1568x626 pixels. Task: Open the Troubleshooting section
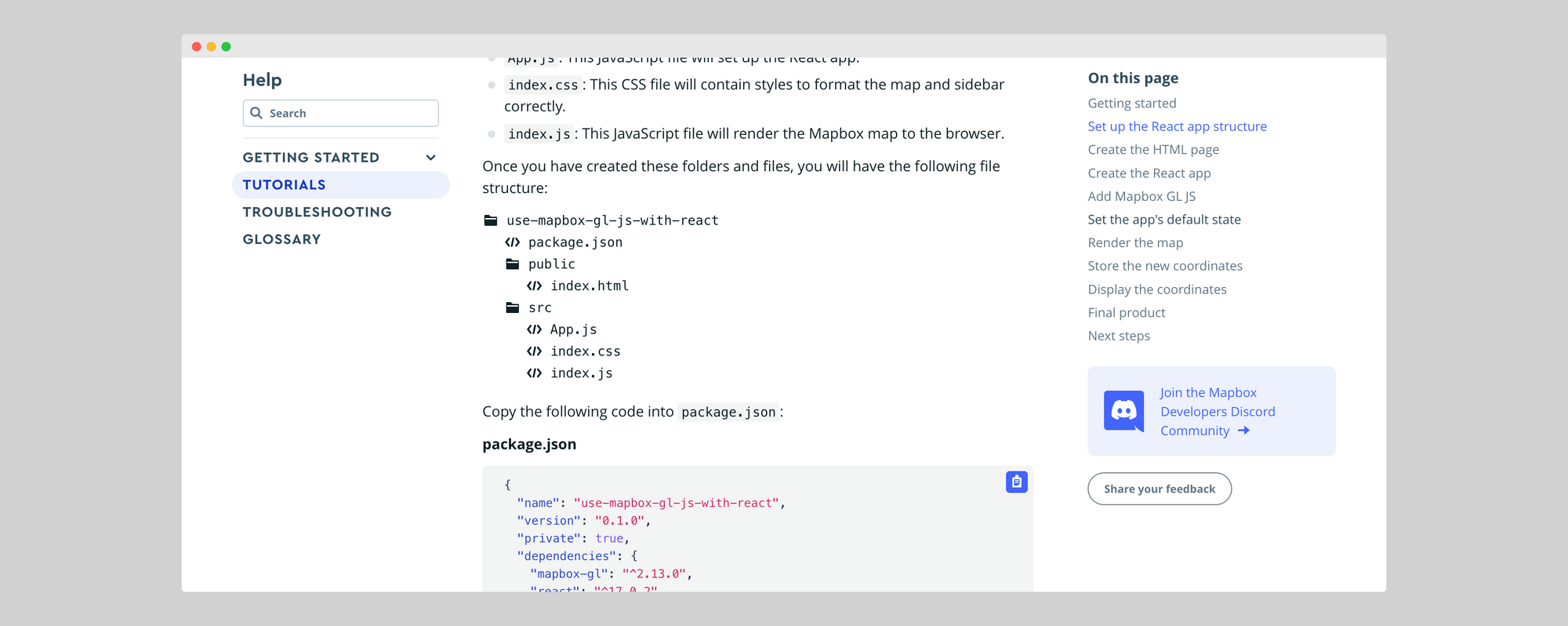(317, 213)
